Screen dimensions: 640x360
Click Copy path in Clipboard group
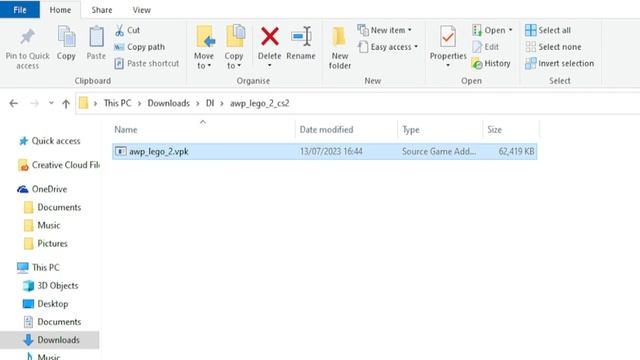[x=140, y=47]
